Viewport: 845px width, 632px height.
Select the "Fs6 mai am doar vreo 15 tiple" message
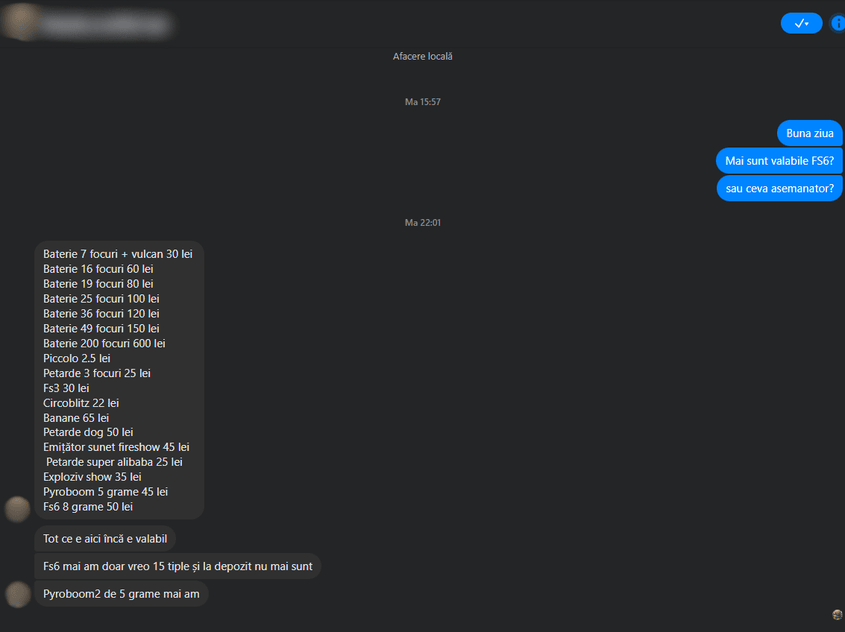click(177, 566)
